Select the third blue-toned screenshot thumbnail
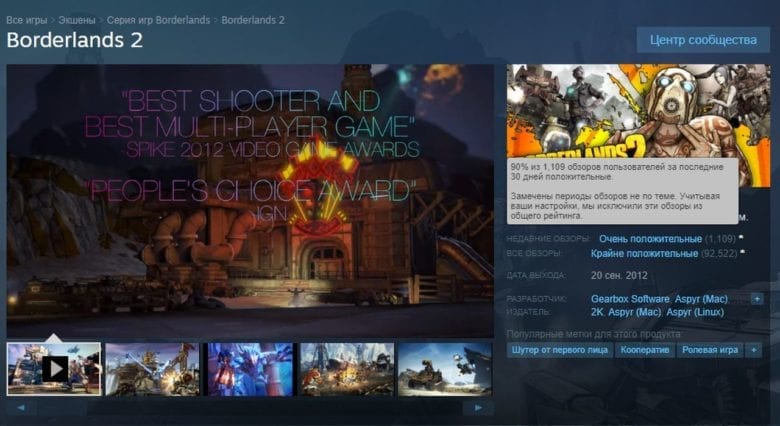This screenshot has width=780, height=426. pos(250,369)
